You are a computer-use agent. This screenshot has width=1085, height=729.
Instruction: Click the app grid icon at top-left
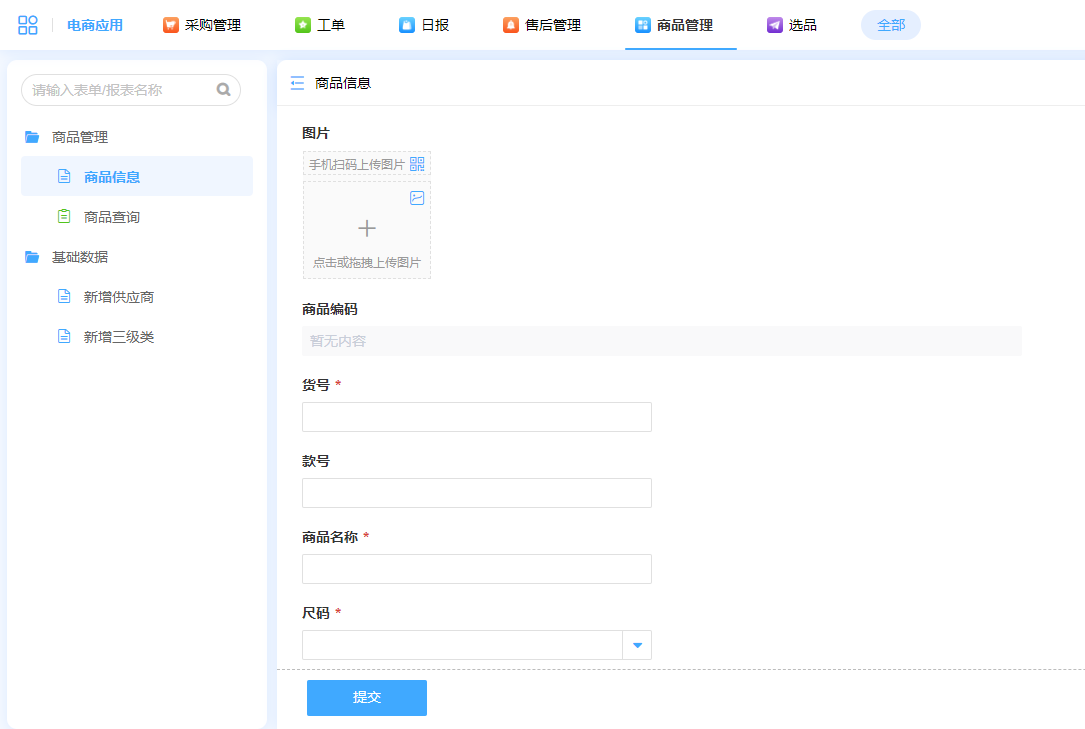tap(28, 25)
